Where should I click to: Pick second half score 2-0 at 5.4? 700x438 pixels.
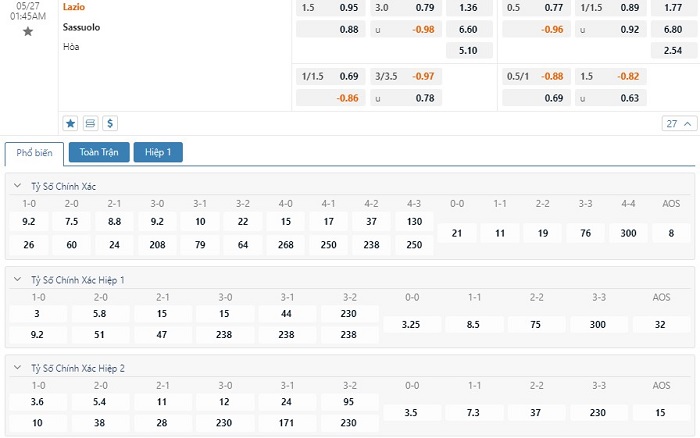(x=100, y=402)
